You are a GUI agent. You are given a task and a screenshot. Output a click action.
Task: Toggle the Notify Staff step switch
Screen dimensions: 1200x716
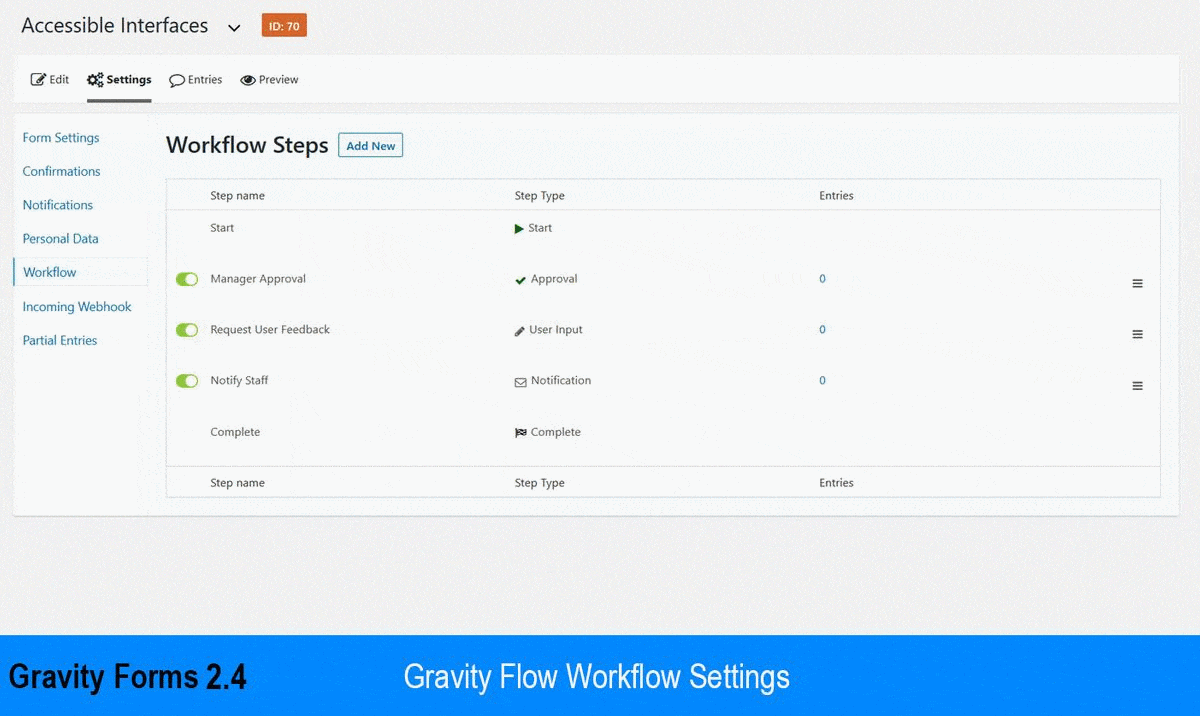(x=187, y=381)
